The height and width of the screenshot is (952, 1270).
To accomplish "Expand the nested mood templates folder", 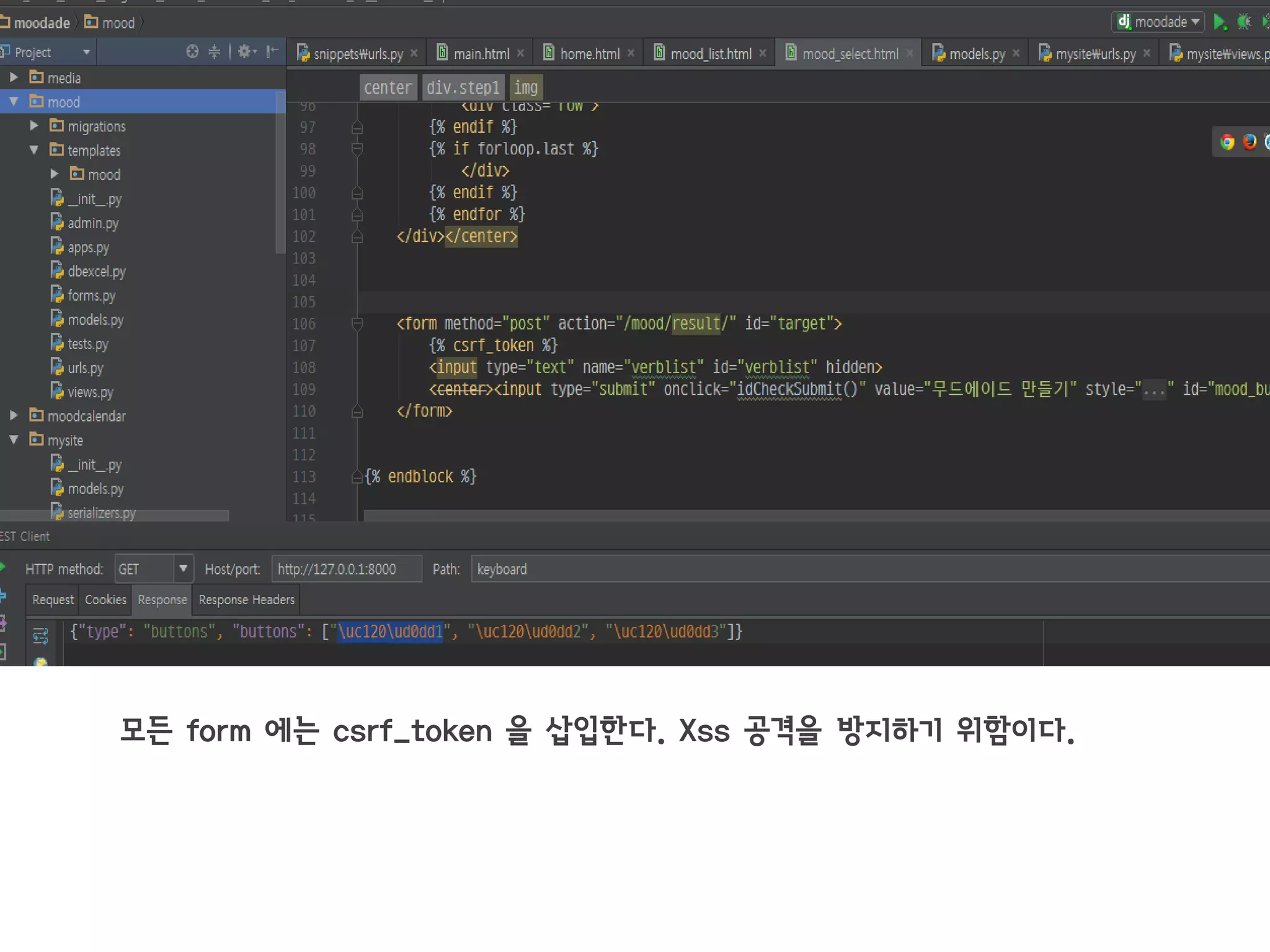I will click(55, 174).
